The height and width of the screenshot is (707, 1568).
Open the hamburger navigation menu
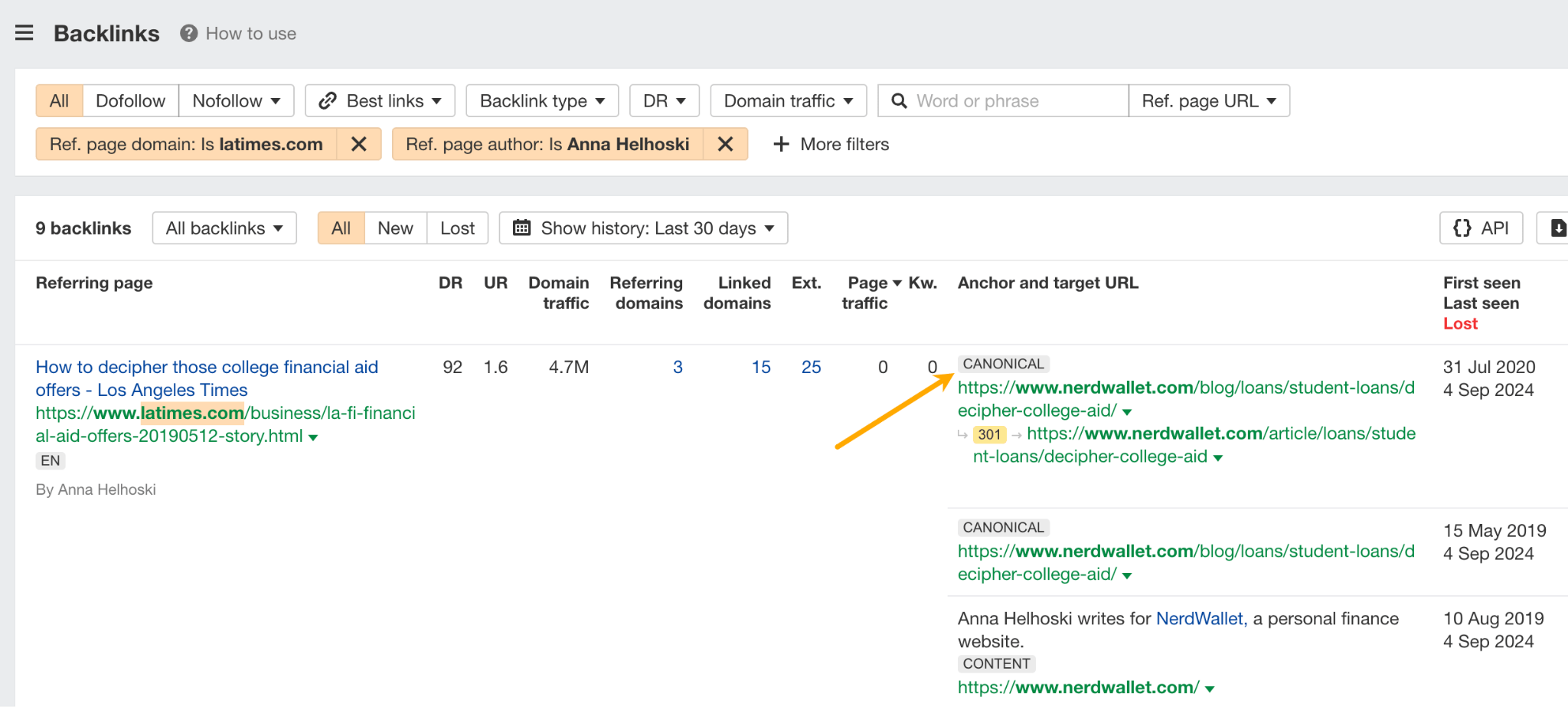(24, 32)
